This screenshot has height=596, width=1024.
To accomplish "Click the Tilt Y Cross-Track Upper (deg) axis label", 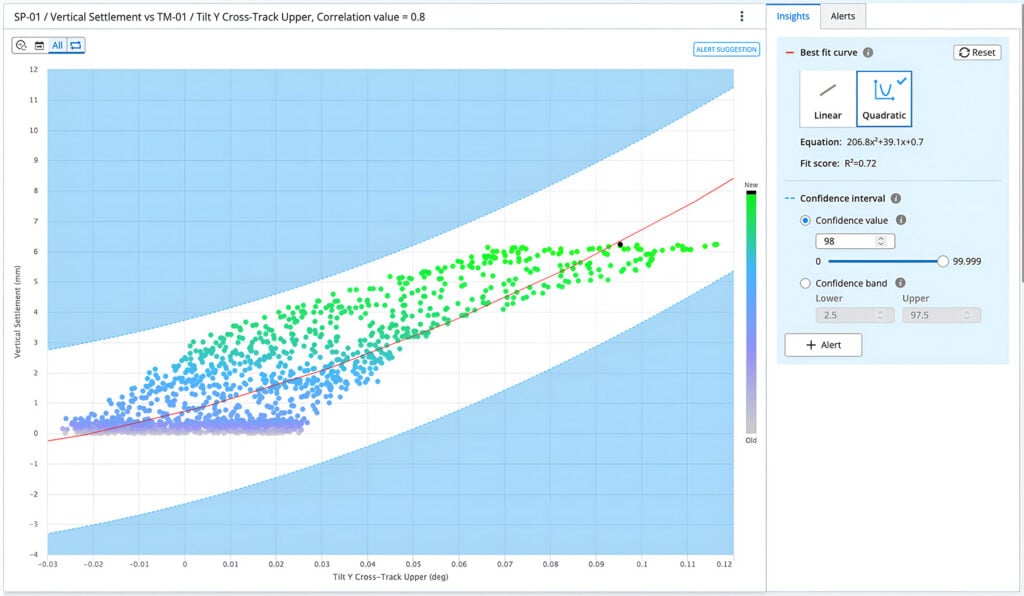I will click(x=391, y=576).
